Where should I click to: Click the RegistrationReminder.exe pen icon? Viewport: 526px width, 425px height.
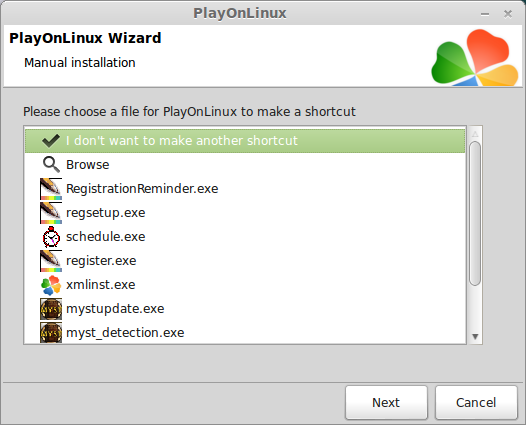[x=51, y=189]
